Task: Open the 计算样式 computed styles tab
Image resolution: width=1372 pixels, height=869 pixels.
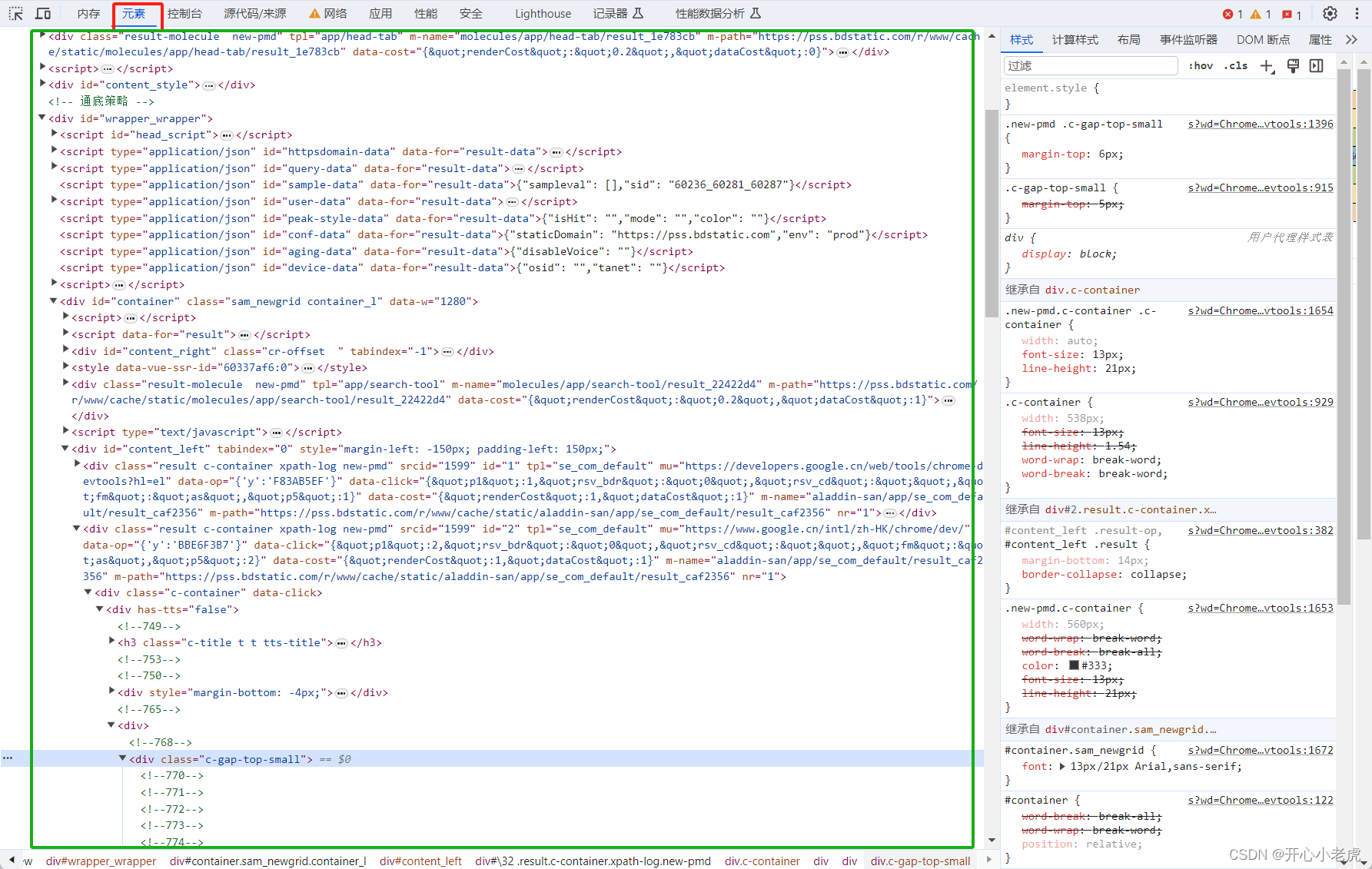Action: click(x=1075, y=39)
